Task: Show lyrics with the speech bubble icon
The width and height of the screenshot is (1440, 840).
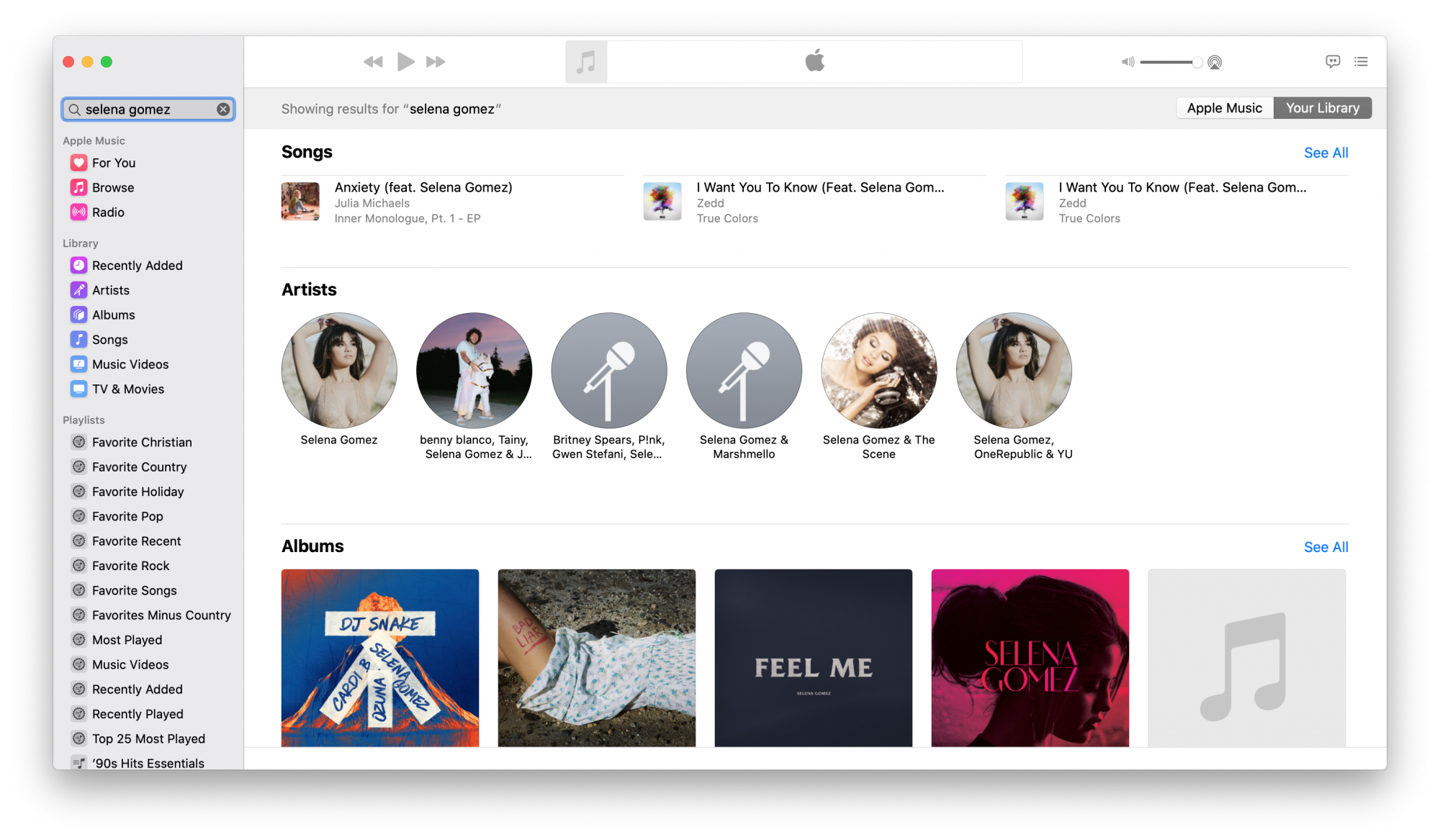Action: 1333,62
